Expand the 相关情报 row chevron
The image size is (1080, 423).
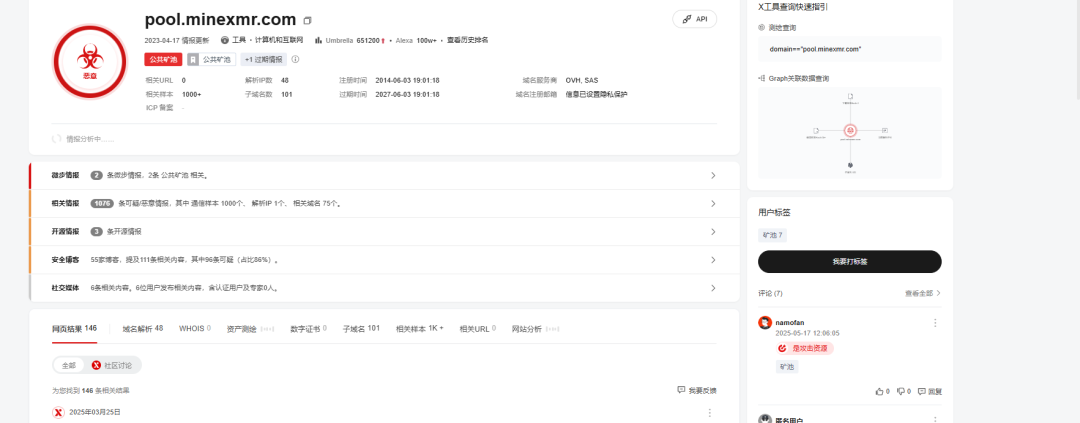coord(713,204)
